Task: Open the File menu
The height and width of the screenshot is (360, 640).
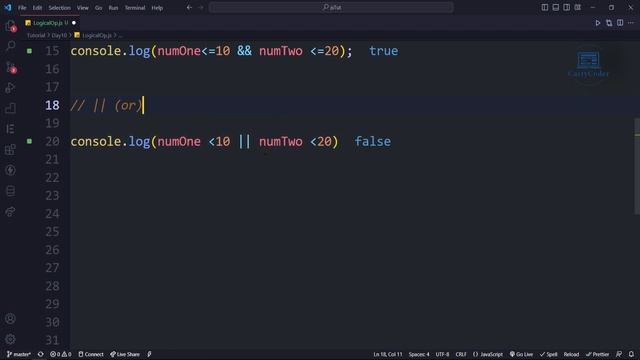Action: tap(22, 8)
